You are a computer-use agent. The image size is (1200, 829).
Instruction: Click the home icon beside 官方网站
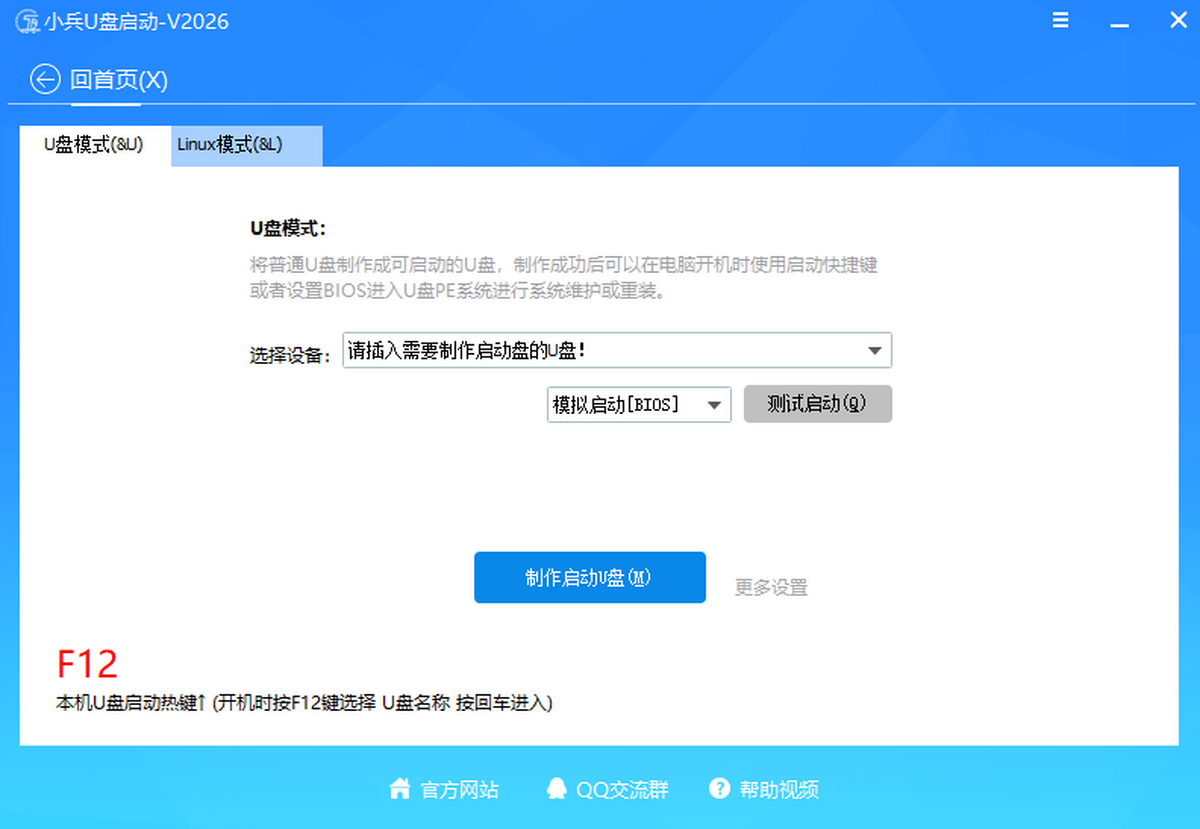(400, 789)
